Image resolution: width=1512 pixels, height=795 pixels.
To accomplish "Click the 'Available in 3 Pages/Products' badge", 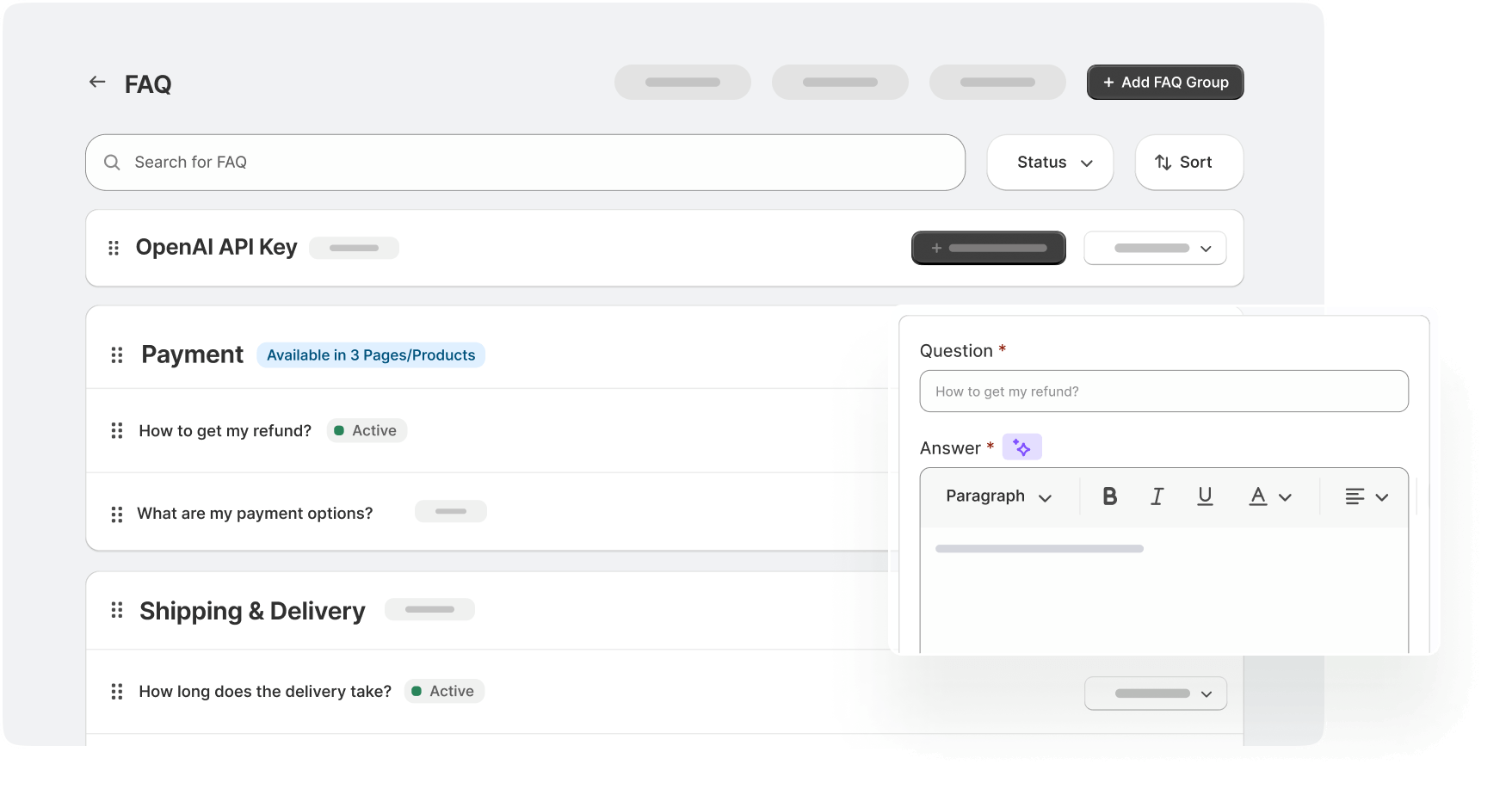I will (x=371, y=354).
